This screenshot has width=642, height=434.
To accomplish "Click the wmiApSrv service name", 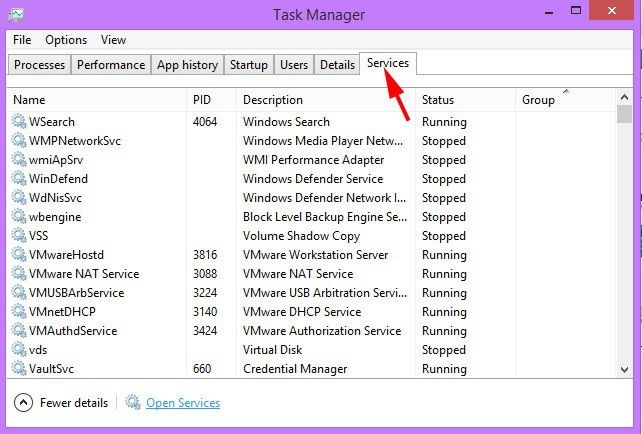I will [56, 160].
